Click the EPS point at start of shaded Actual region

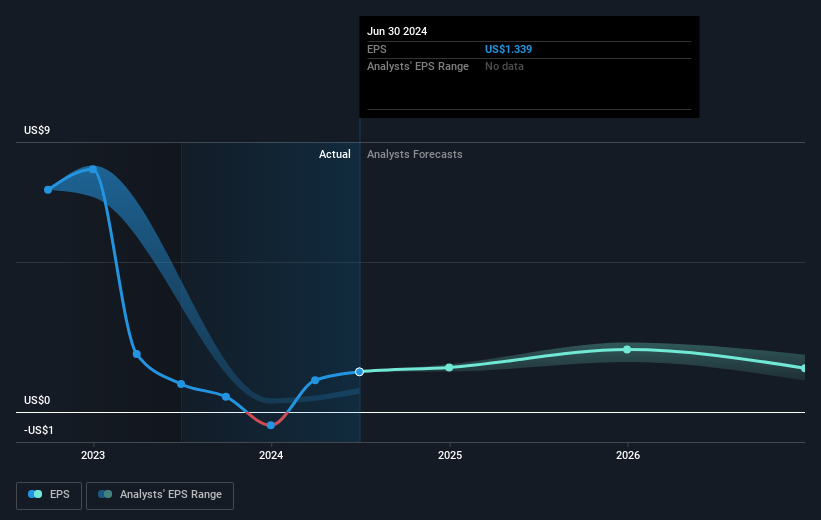(181, 384)
